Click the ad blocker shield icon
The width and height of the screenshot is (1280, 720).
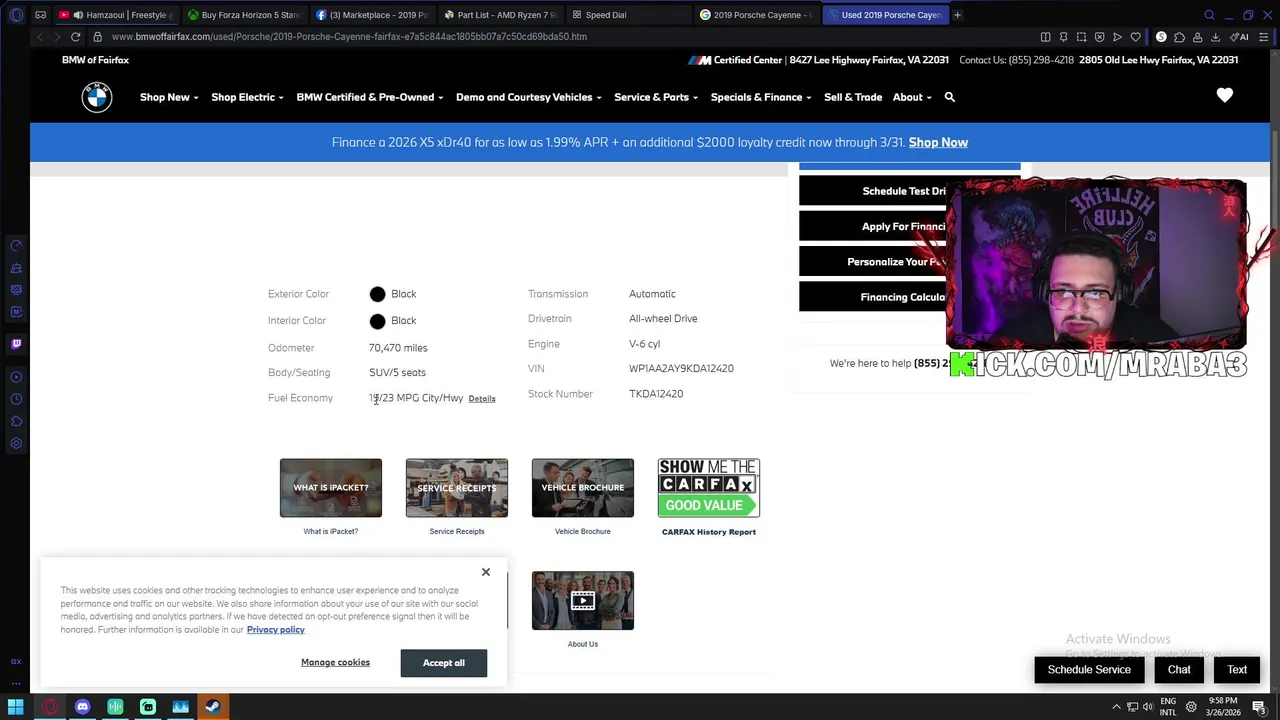[1099, 37]
